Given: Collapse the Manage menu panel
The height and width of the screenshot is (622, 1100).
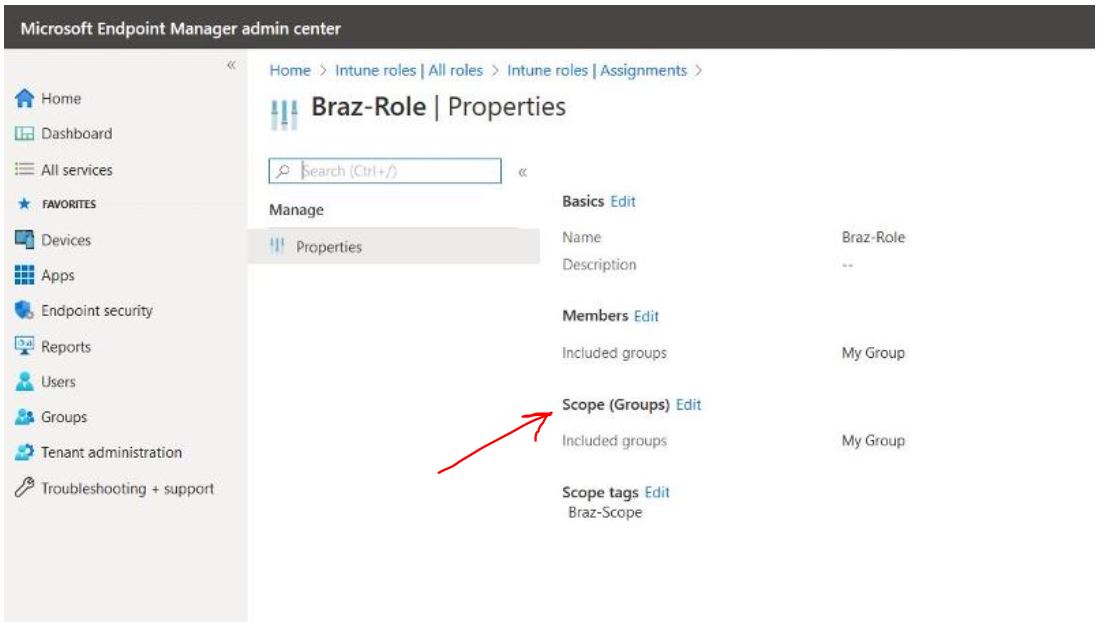Looking at the screenshot, I should click(x=522, y=172).
